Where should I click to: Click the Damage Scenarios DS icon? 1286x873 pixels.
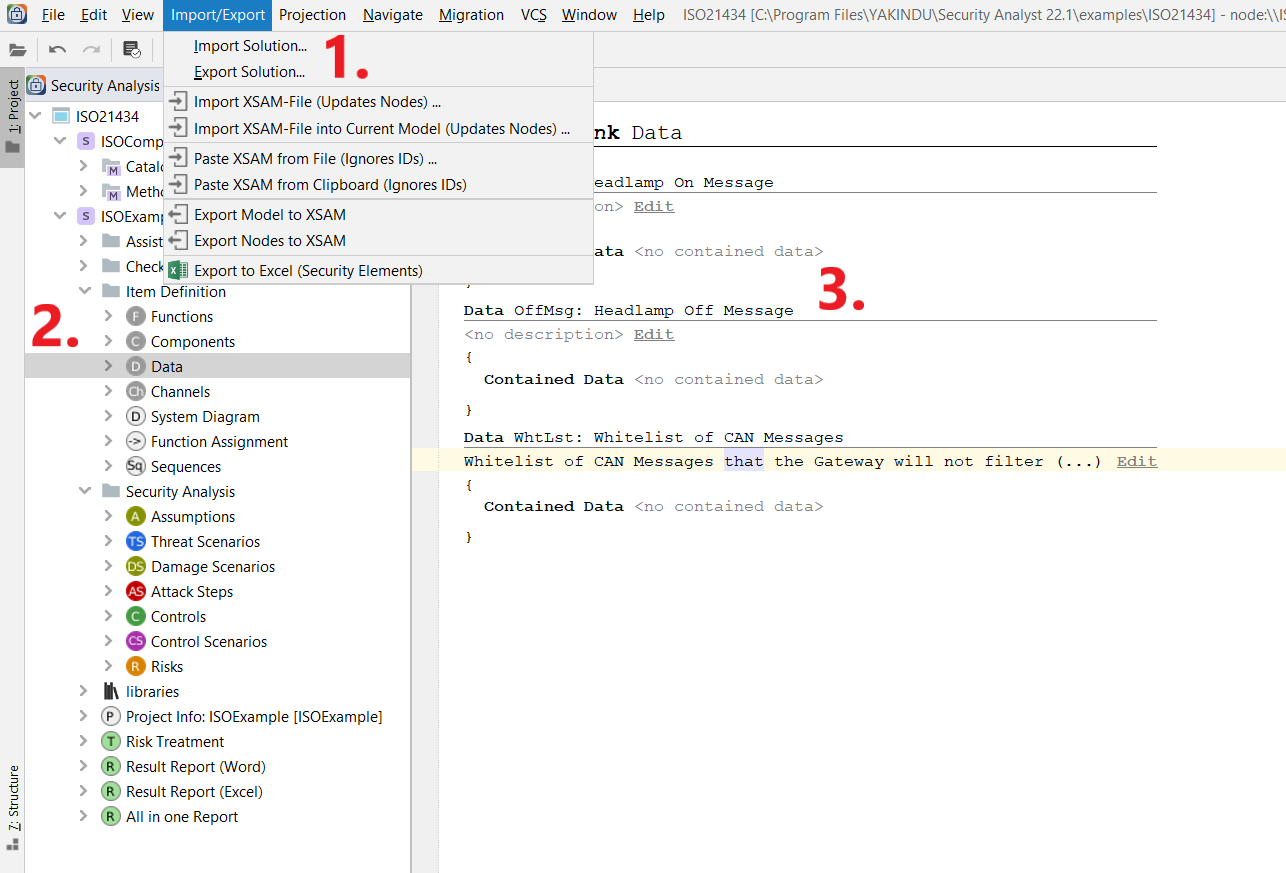136,566
